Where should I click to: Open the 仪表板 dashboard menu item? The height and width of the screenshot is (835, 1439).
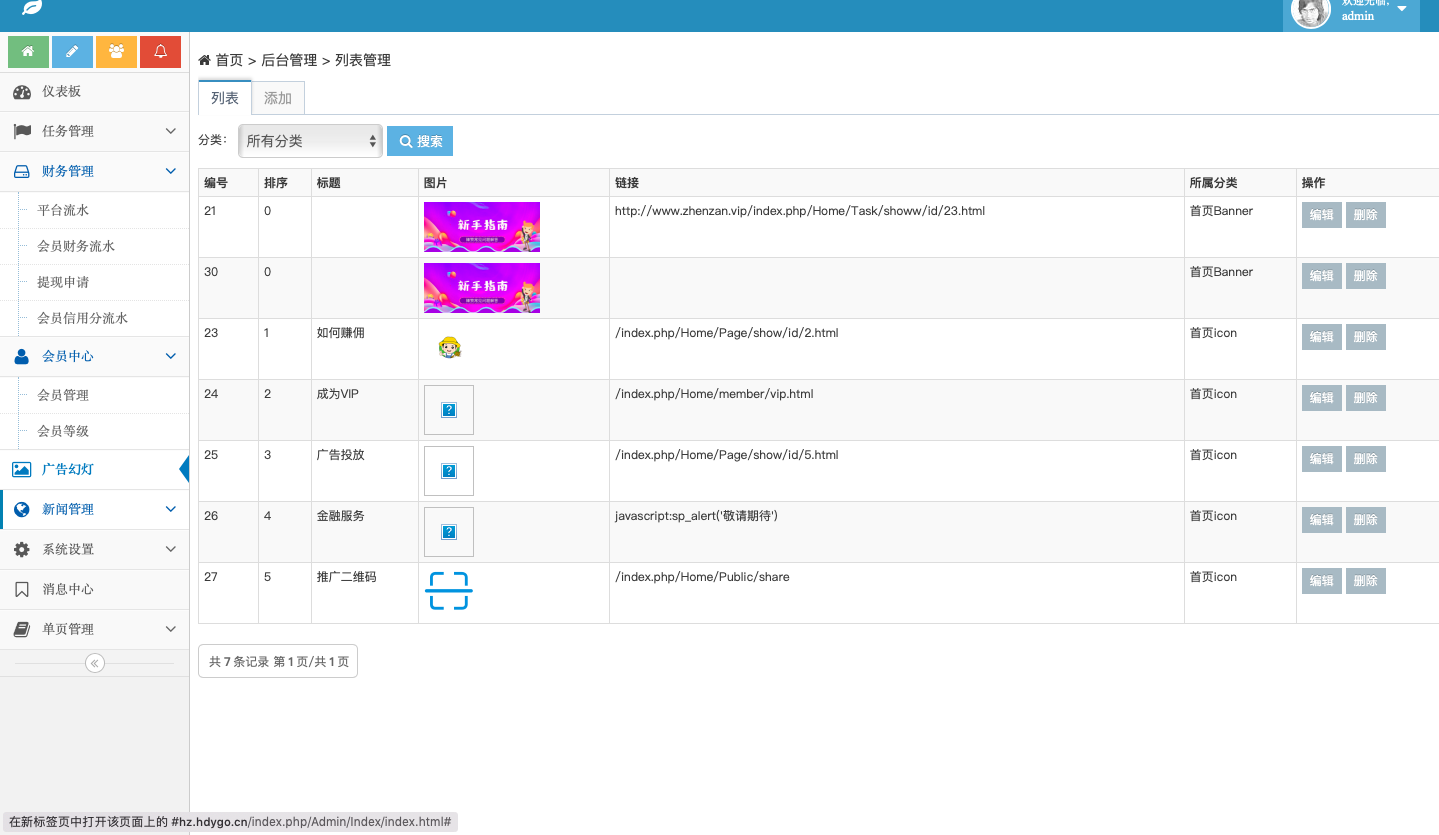[61, 92]
